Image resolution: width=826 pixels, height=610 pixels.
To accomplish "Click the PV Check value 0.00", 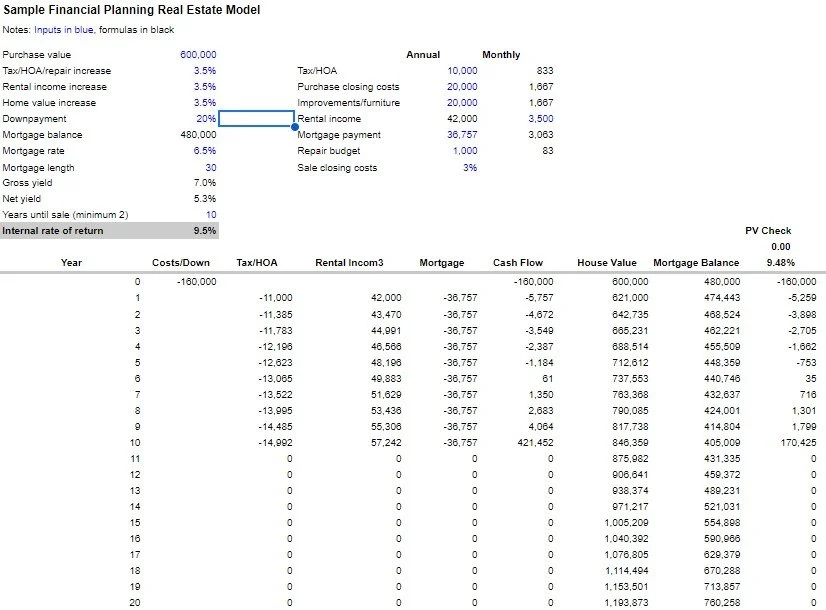I will 781,247.
